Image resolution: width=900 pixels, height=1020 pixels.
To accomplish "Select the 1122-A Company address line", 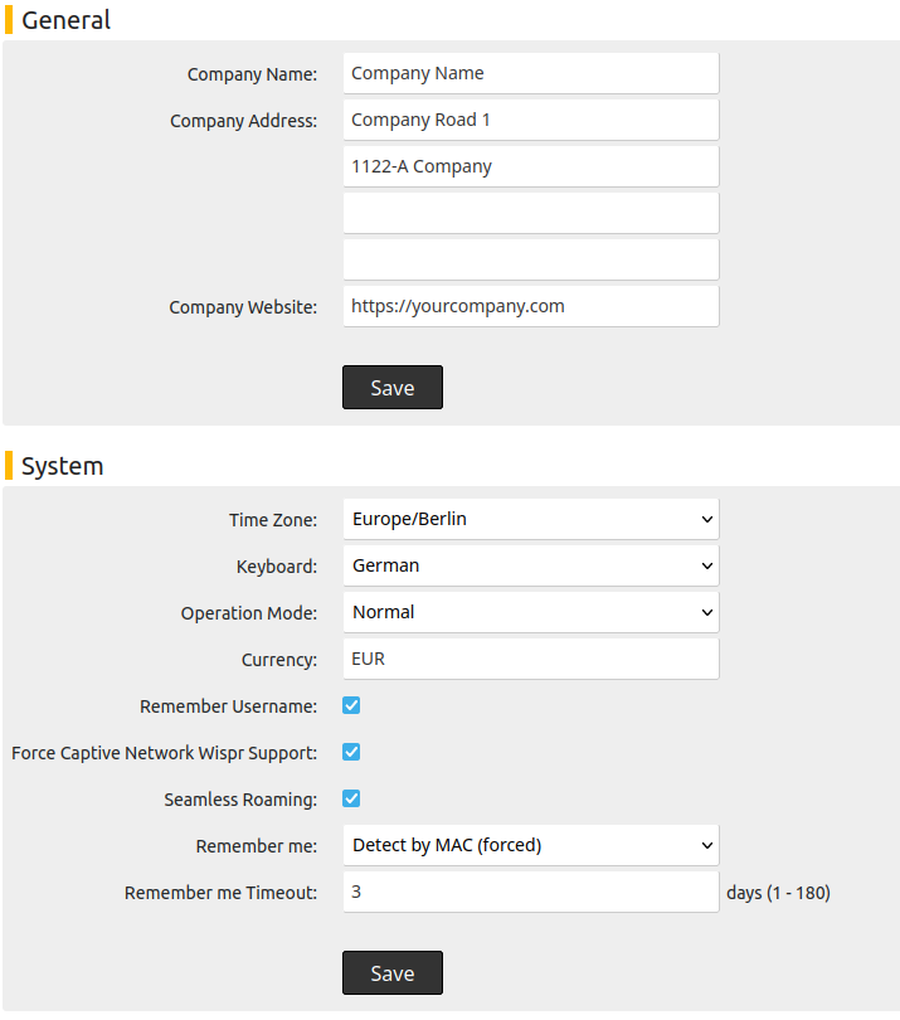I will [x=530, y=166].
